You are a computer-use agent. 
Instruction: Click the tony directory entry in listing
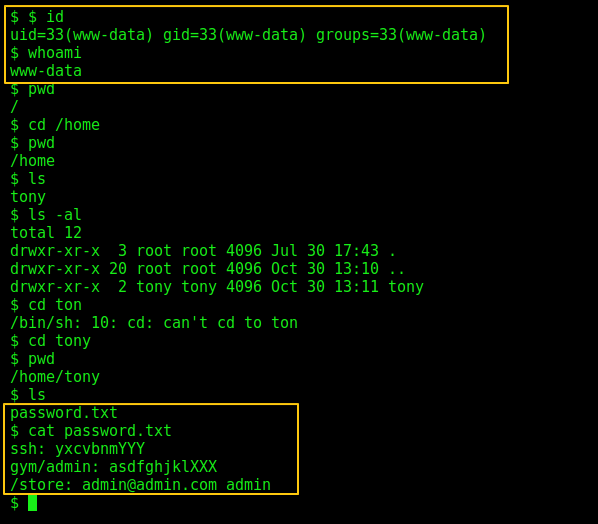[217, 287]
